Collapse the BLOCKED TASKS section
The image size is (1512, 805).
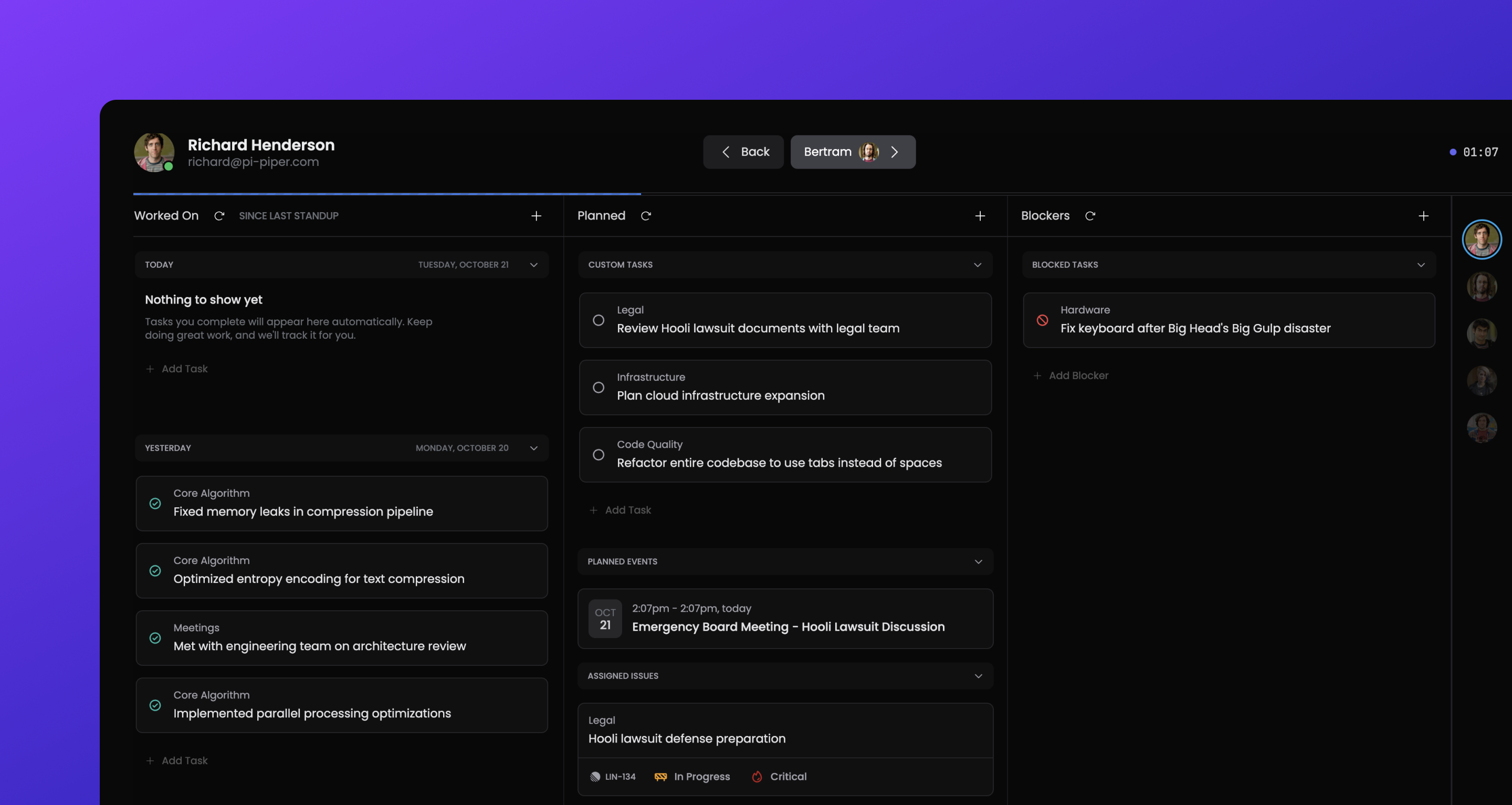pyautogui.click(x=1421, y=264)
